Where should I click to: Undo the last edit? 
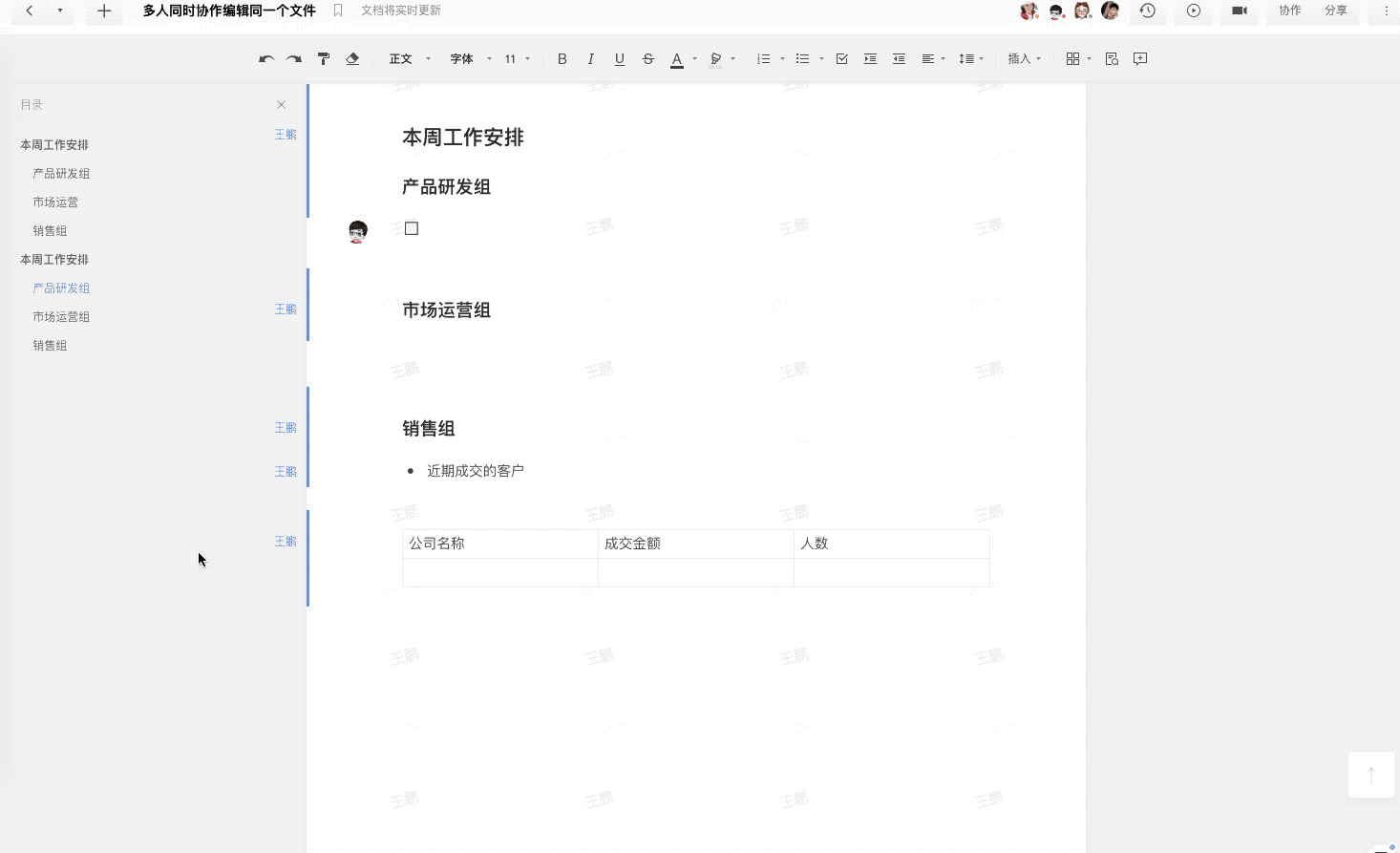(266, 59)
